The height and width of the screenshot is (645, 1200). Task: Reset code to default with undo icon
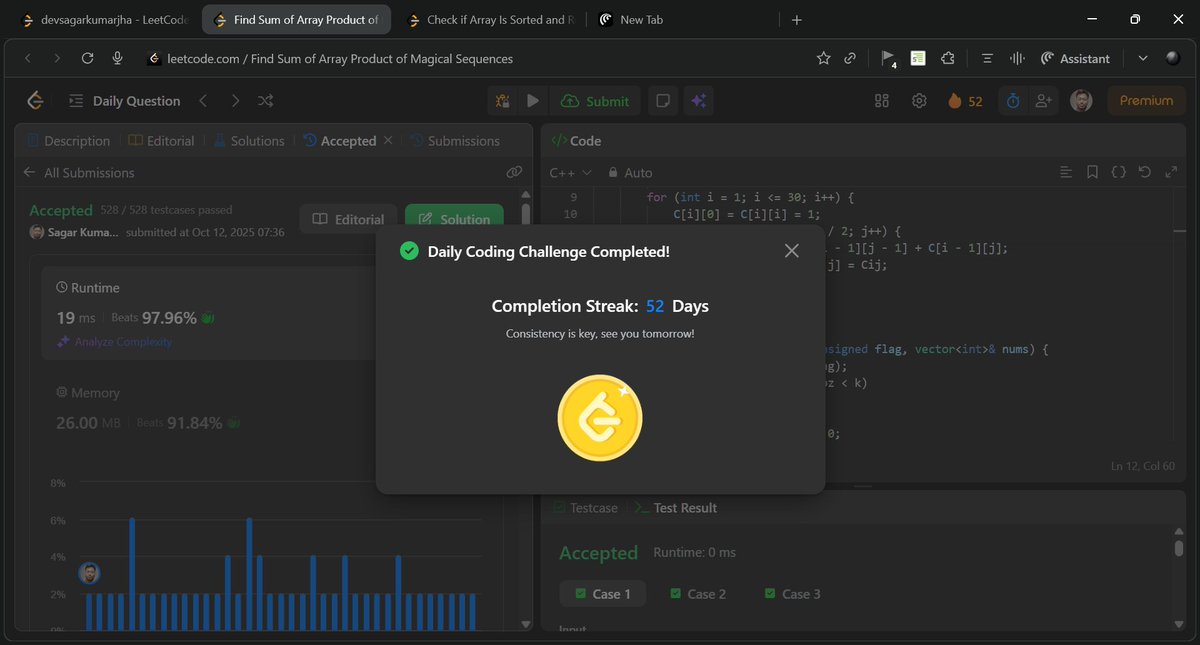click(1145, 172)
